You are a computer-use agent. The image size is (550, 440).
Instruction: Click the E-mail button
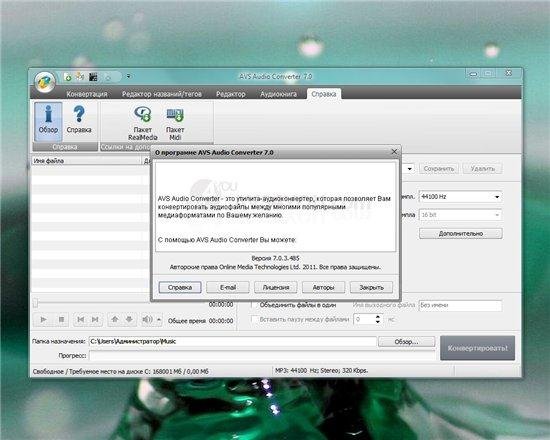click(228, 287)
